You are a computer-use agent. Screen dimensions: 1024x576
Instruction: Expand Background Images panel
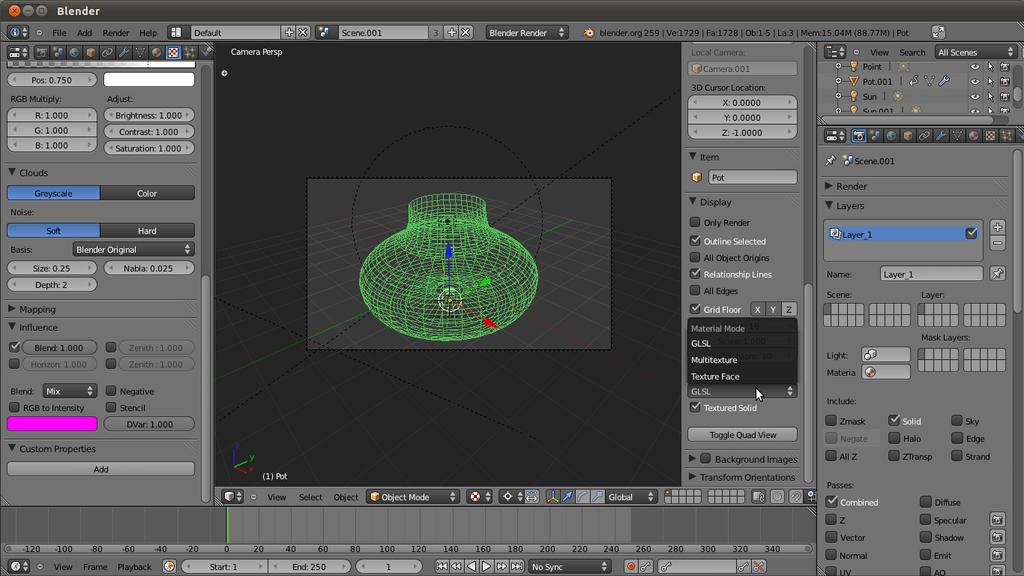tap(692, 458)
